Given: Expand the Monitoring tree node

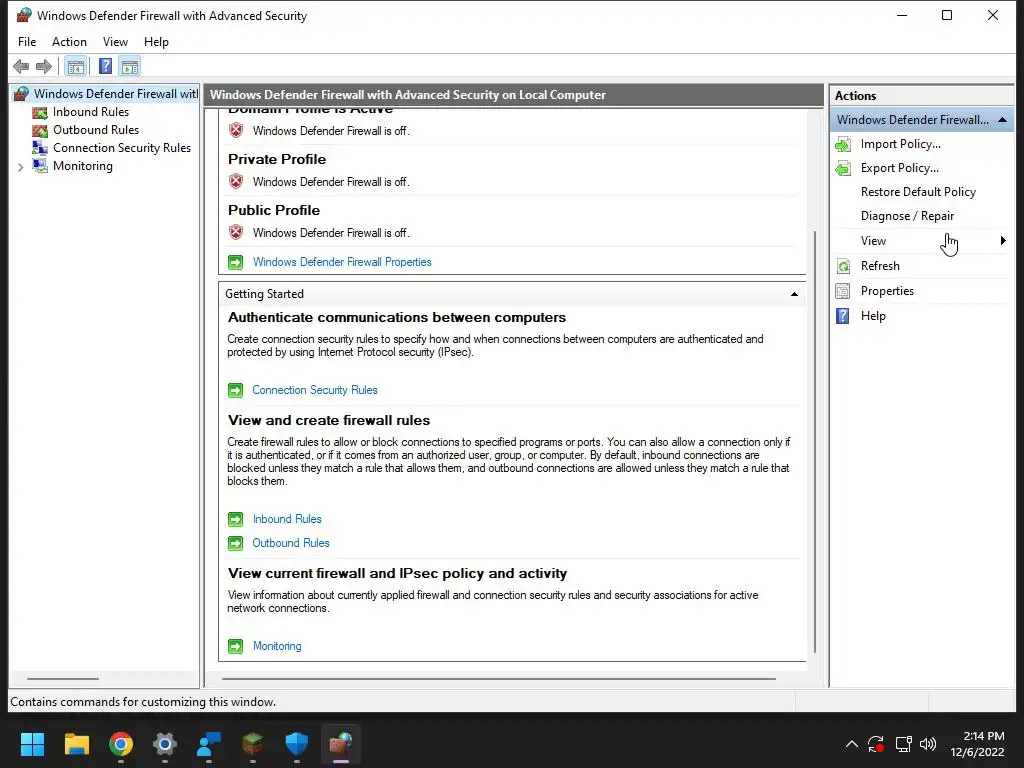Looking at the screenshot, I should pyautogui.click(x=20, y=167).
